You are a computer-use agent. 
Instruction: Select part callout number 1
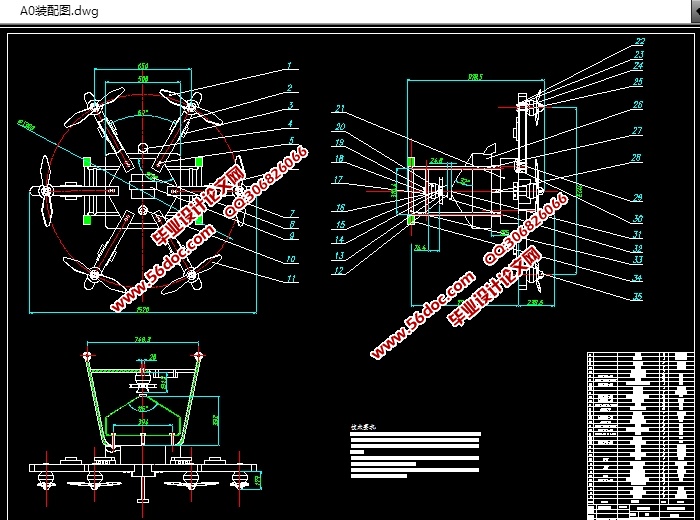pos(289,66)
